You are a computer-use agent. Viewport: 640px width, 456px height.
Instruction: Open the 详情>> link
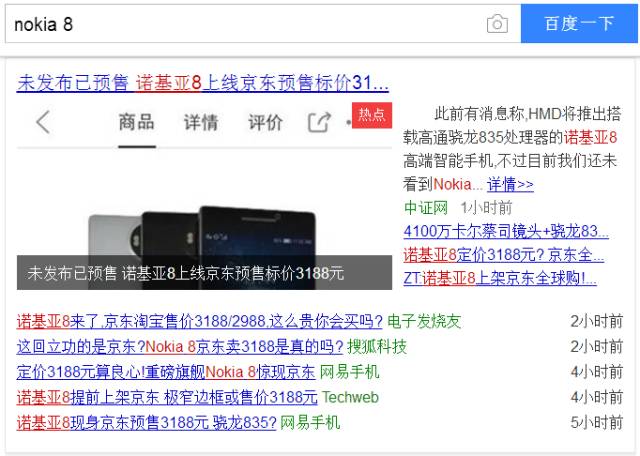point(510,185)
